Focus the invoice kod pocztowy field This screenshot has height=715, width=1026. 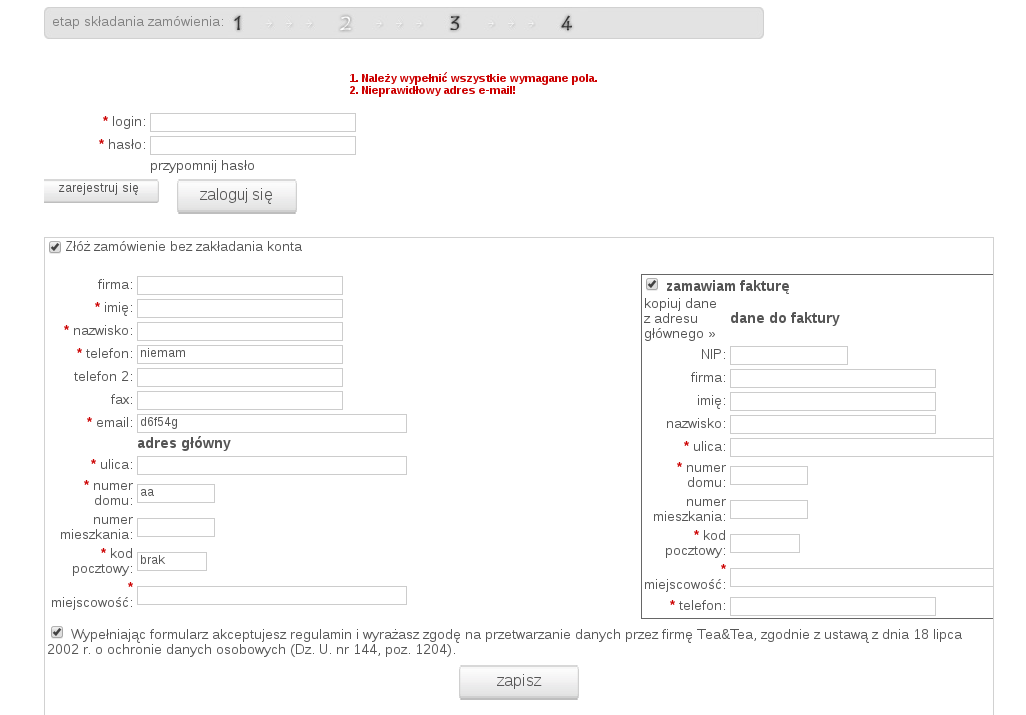pos(765,544)
